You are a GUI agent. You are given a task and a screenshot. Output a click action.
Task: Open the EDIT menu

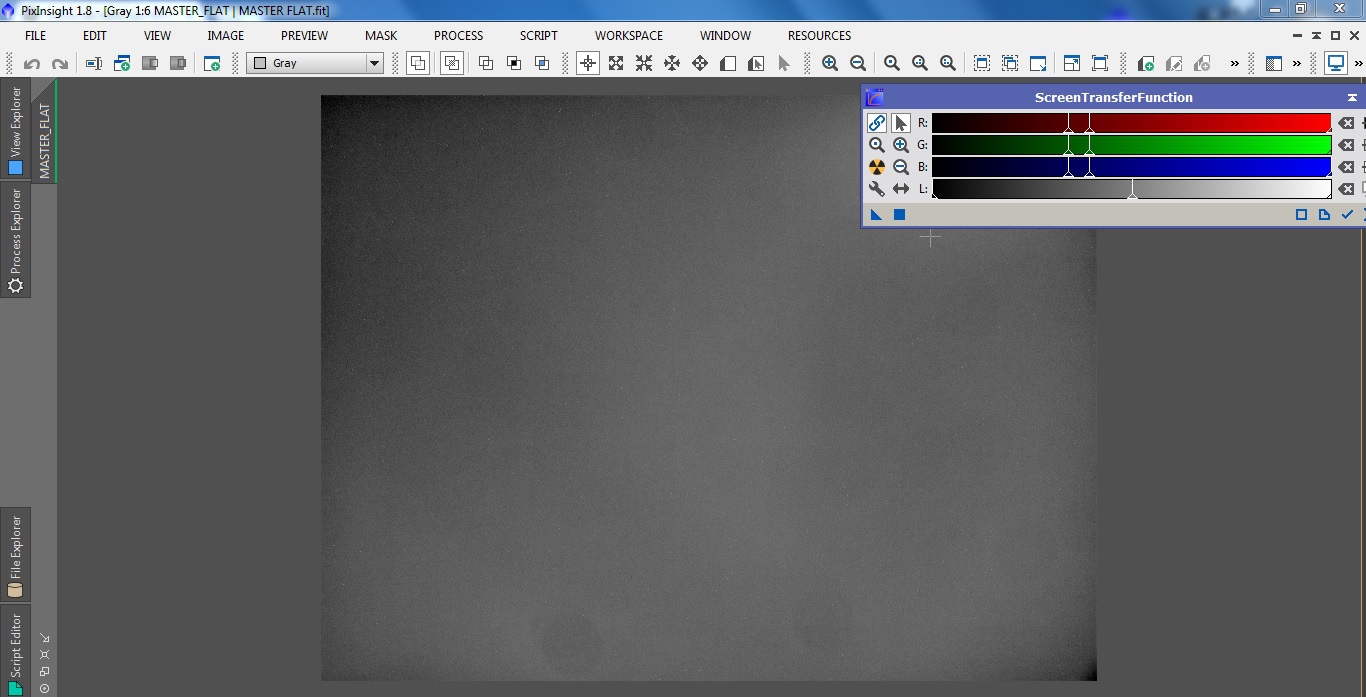(x=95, y=35)
